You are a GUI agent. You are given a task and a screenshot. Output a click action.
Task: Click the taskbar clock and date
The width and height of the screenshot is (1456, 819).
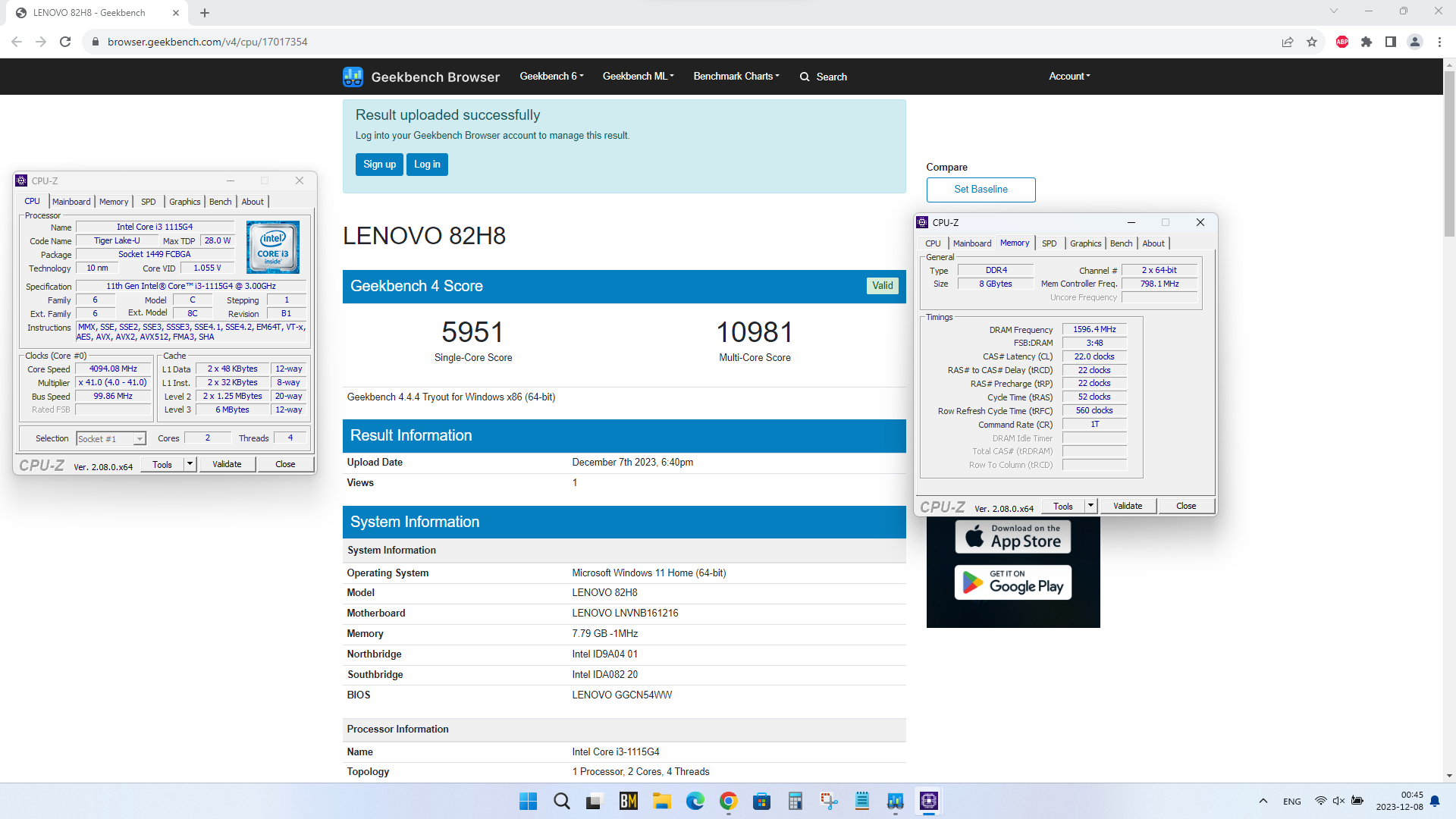click(1399, 801)
